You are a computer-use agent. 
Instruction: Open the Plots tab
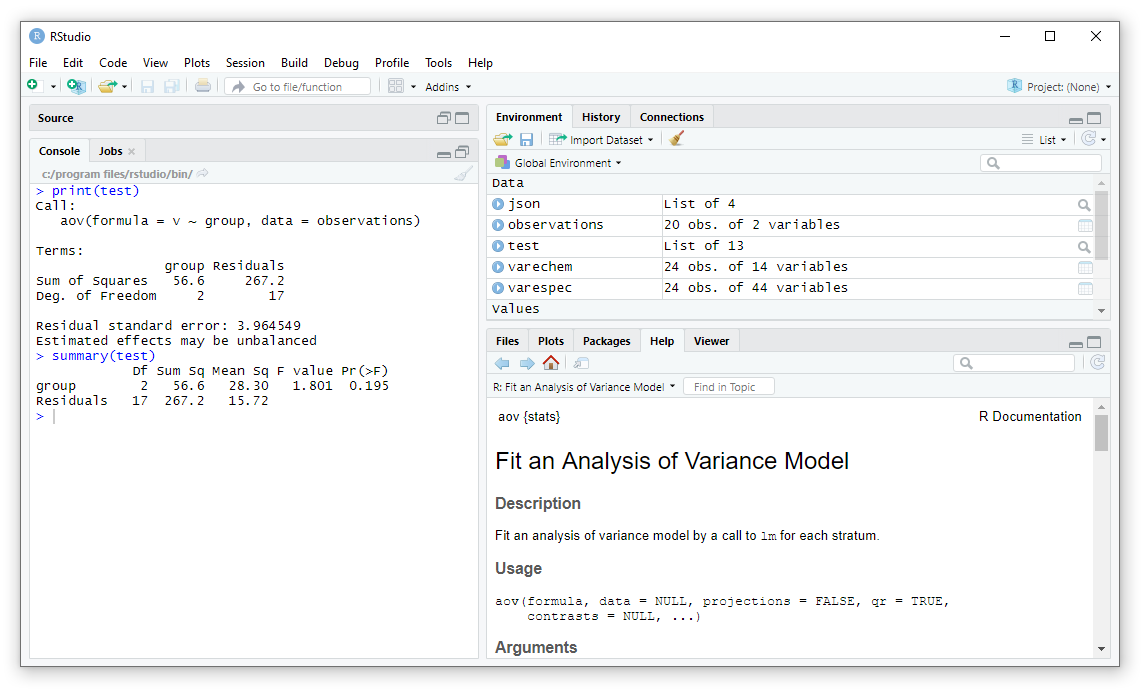(551, 341)
